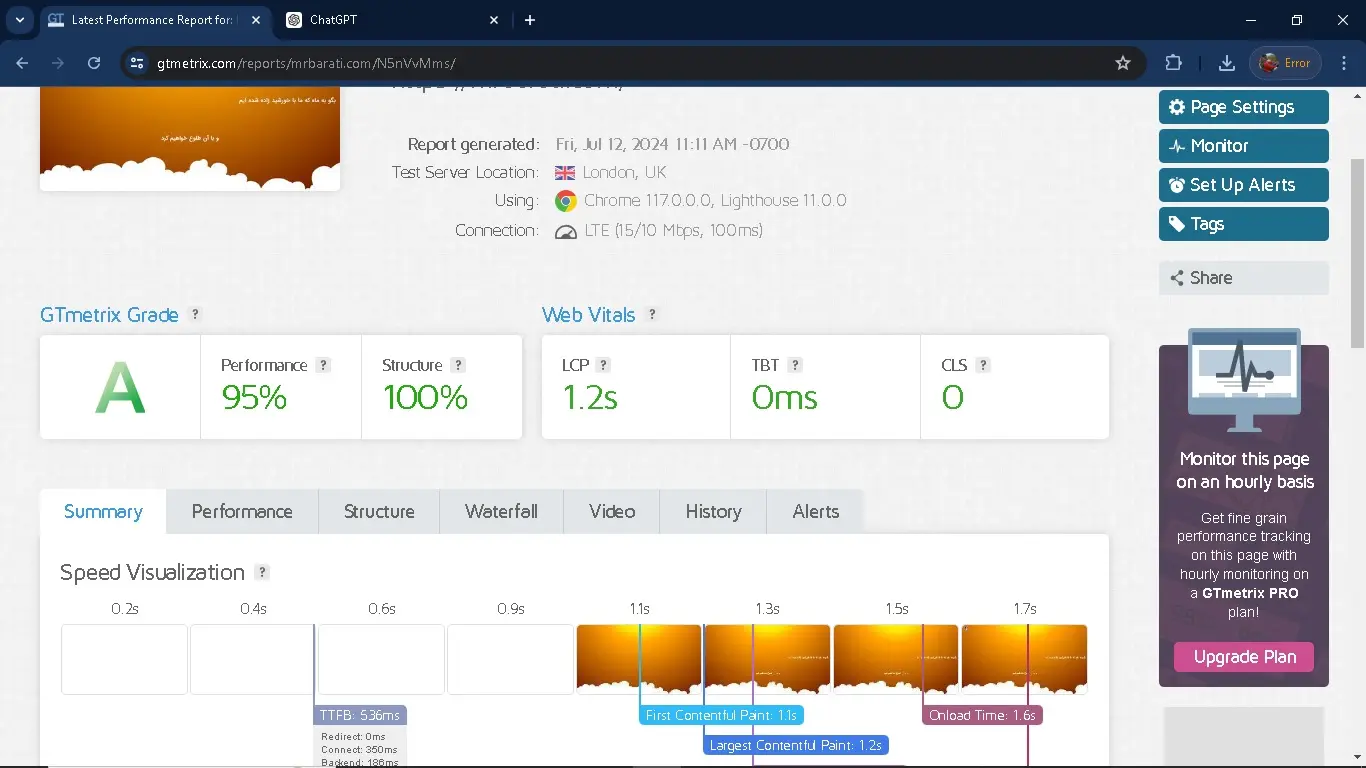Open help icon next to LCP
Screen dimensions: 1366x768
click(603, 365)
